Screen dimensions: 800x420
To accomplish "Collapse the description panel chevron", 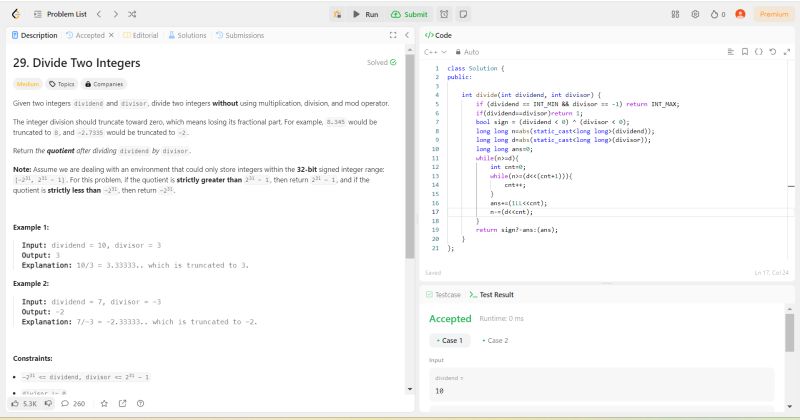I will 407,35.
